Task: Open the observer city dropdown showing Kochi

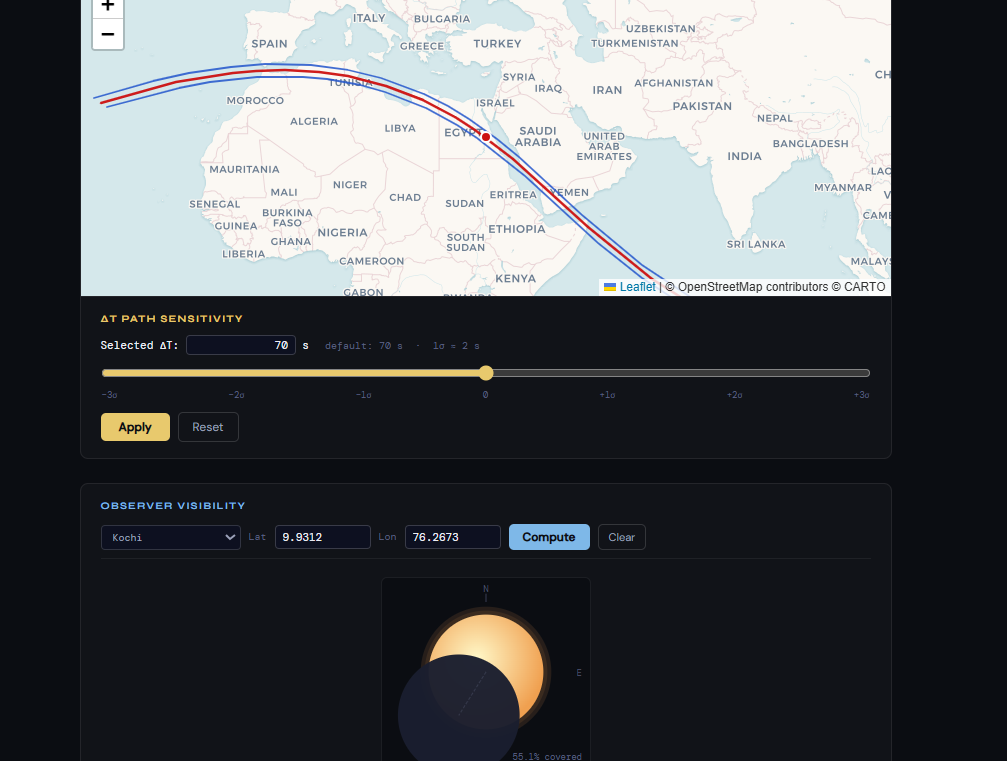Action: pyautogui.click(x=170, y=537)
